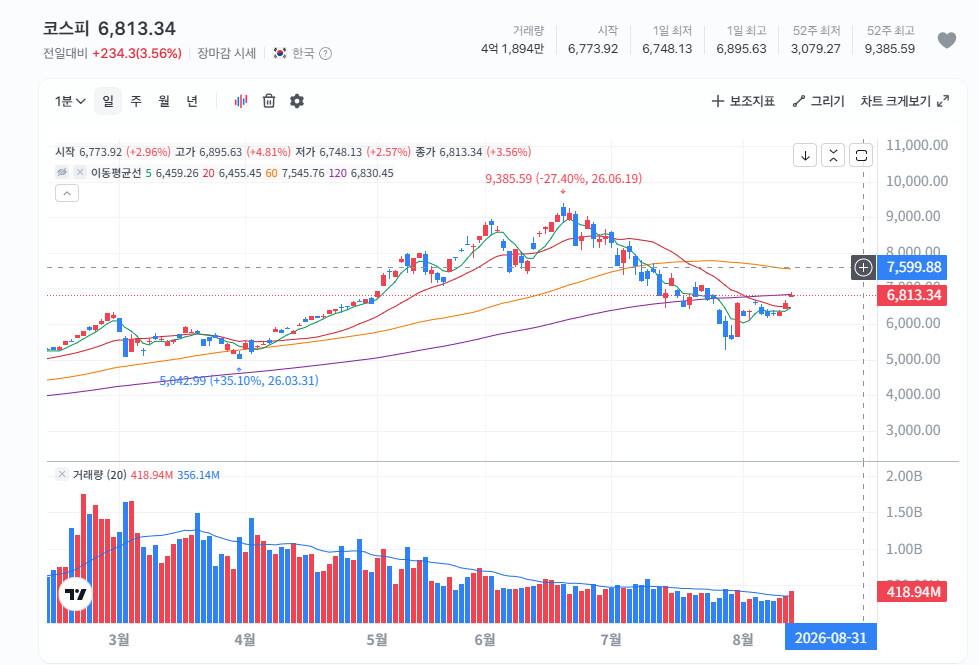Click the 1일 최고 value 6,895.63
This screenshot has height=665, width=979.
(741, 49)
